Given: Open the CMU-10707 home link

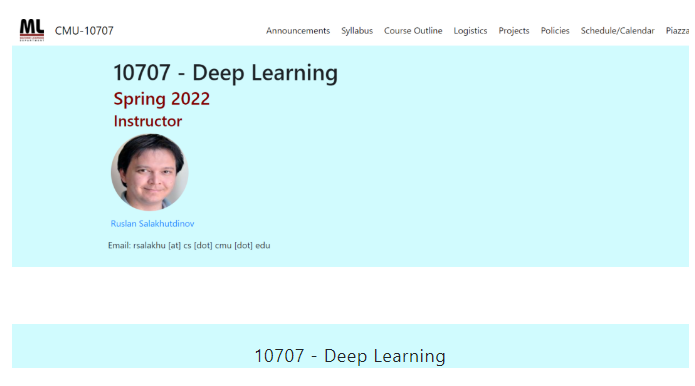Looking at the screenshot, I should coord(84,31).
